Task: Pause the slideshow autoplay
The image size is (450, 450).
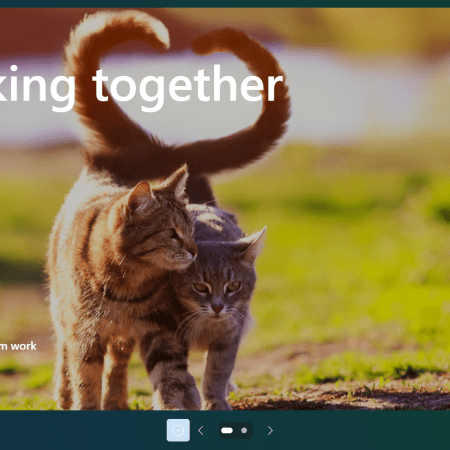Action: [x=178, y=430]
